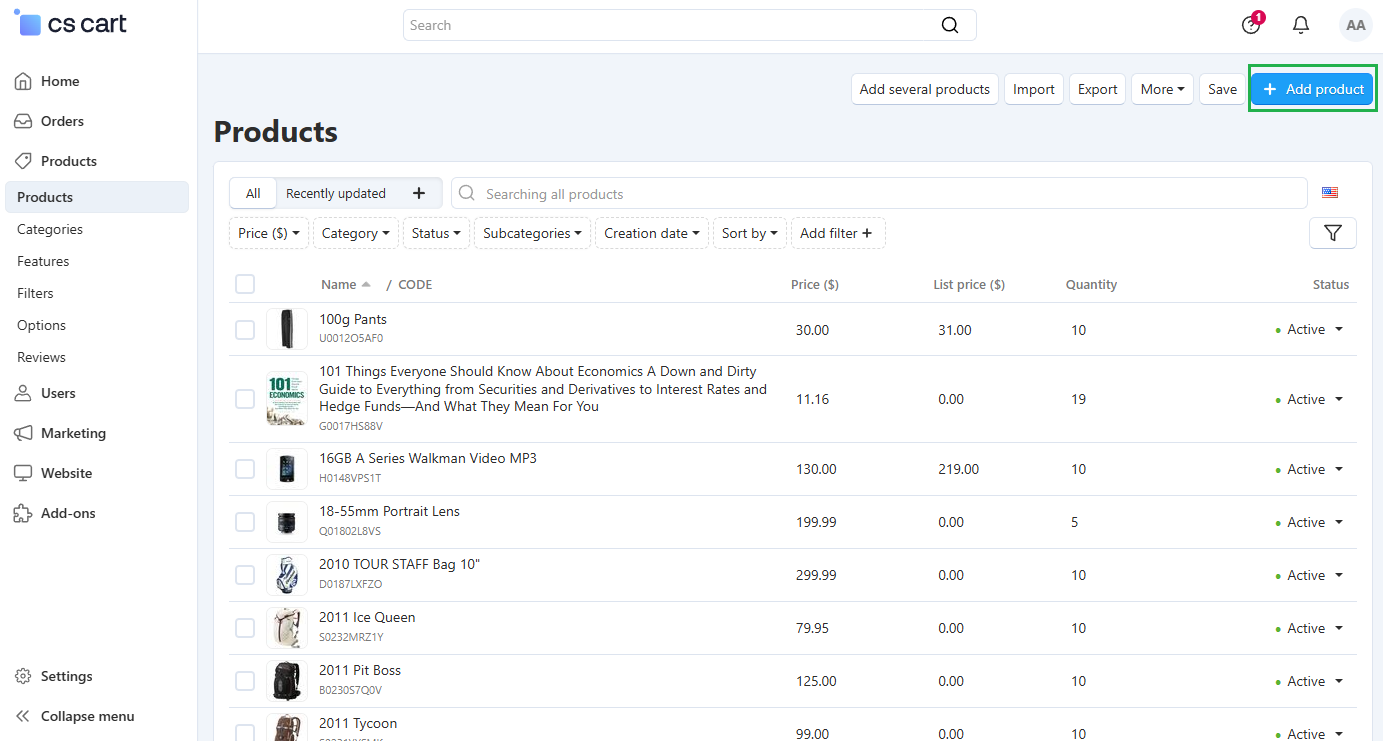Focus the Searching all products field
The width and height of the screenshot is (1383, 741).
[879, 193]
